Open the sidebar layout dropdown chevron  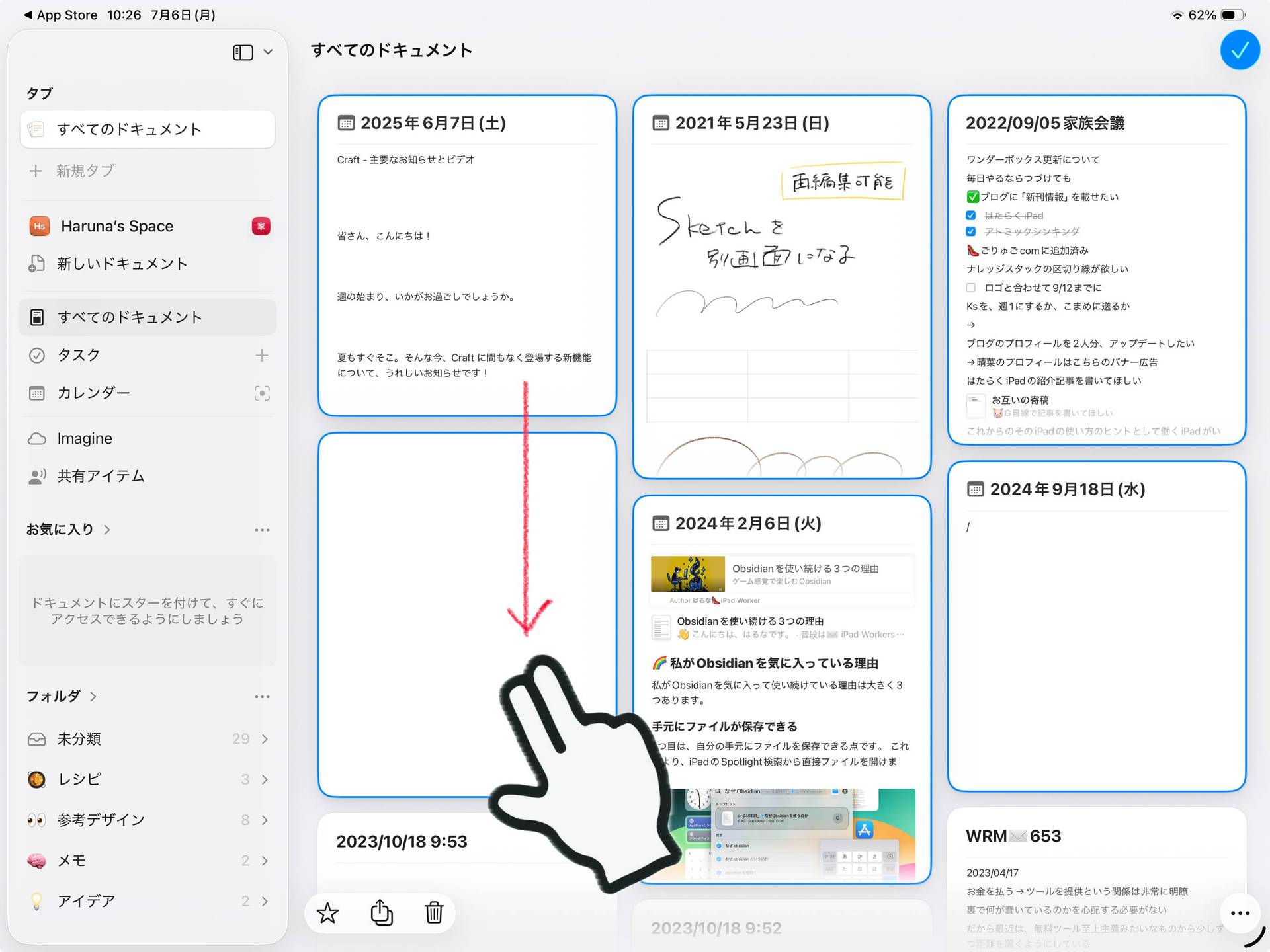[x=268, y=52]
